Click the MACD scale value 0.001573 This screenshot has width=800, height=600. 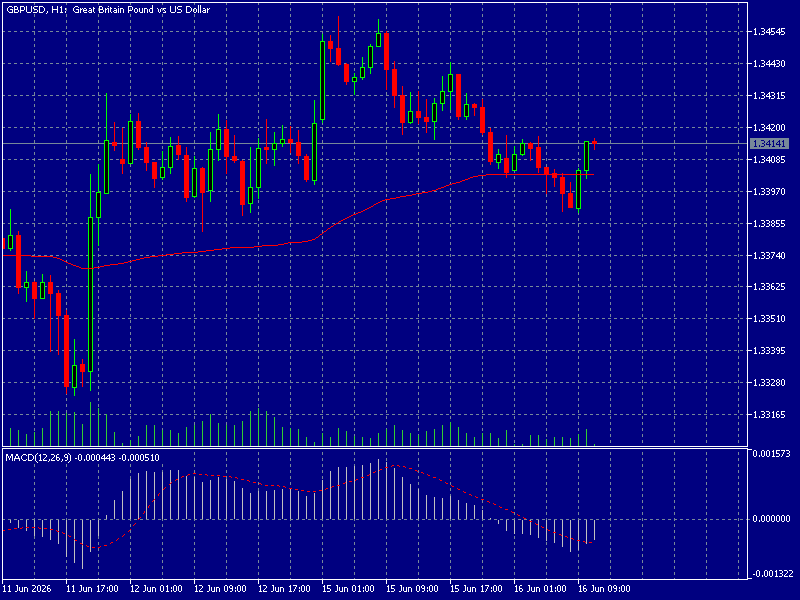771,454
